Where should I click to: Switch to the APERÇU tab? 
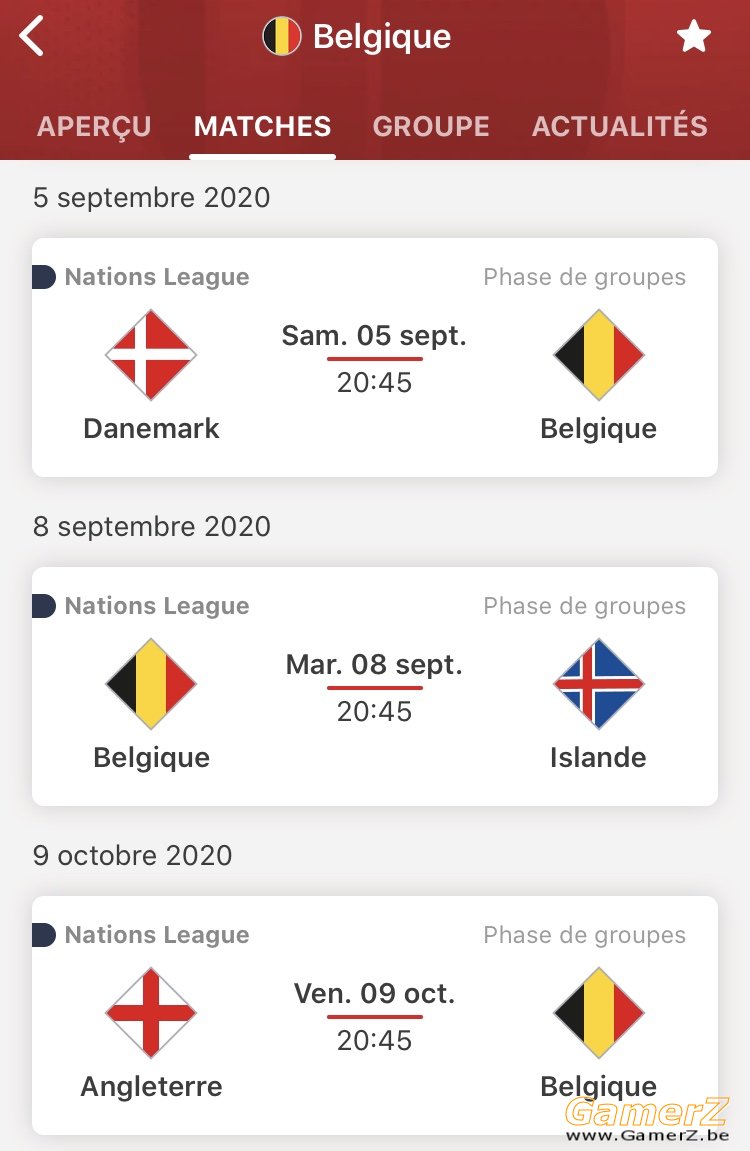pyautogui.click(x=94, y=126)
